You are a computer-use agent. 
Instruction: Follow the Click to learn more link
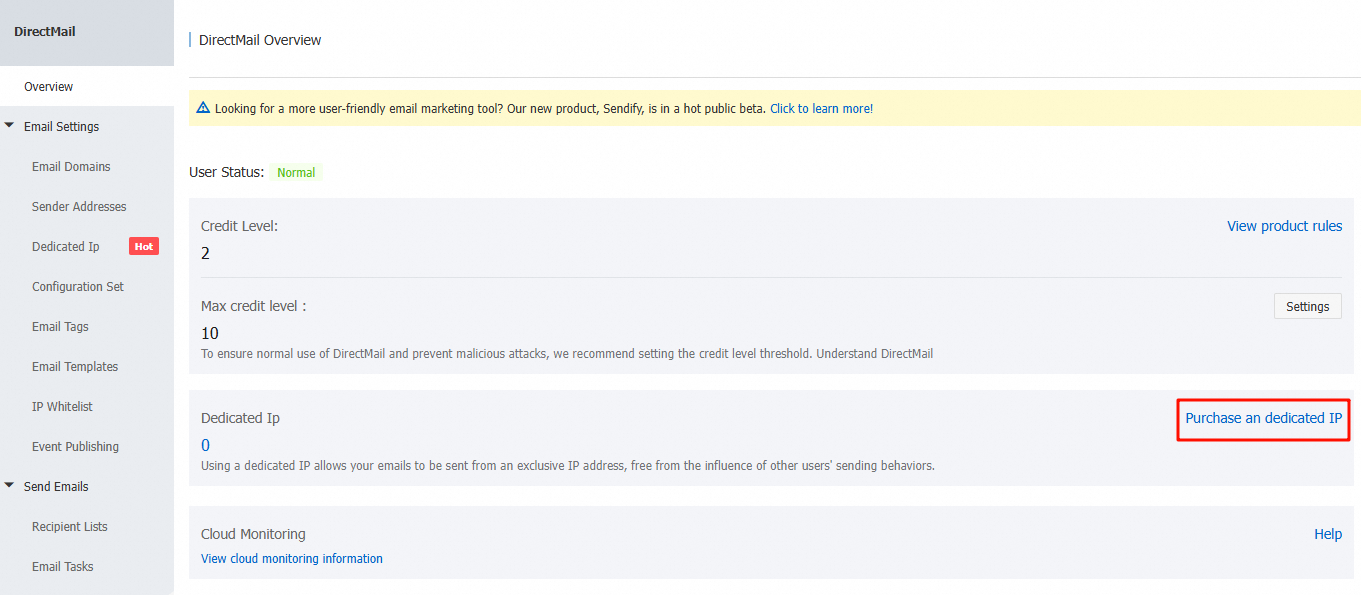[x=821, y=109]
